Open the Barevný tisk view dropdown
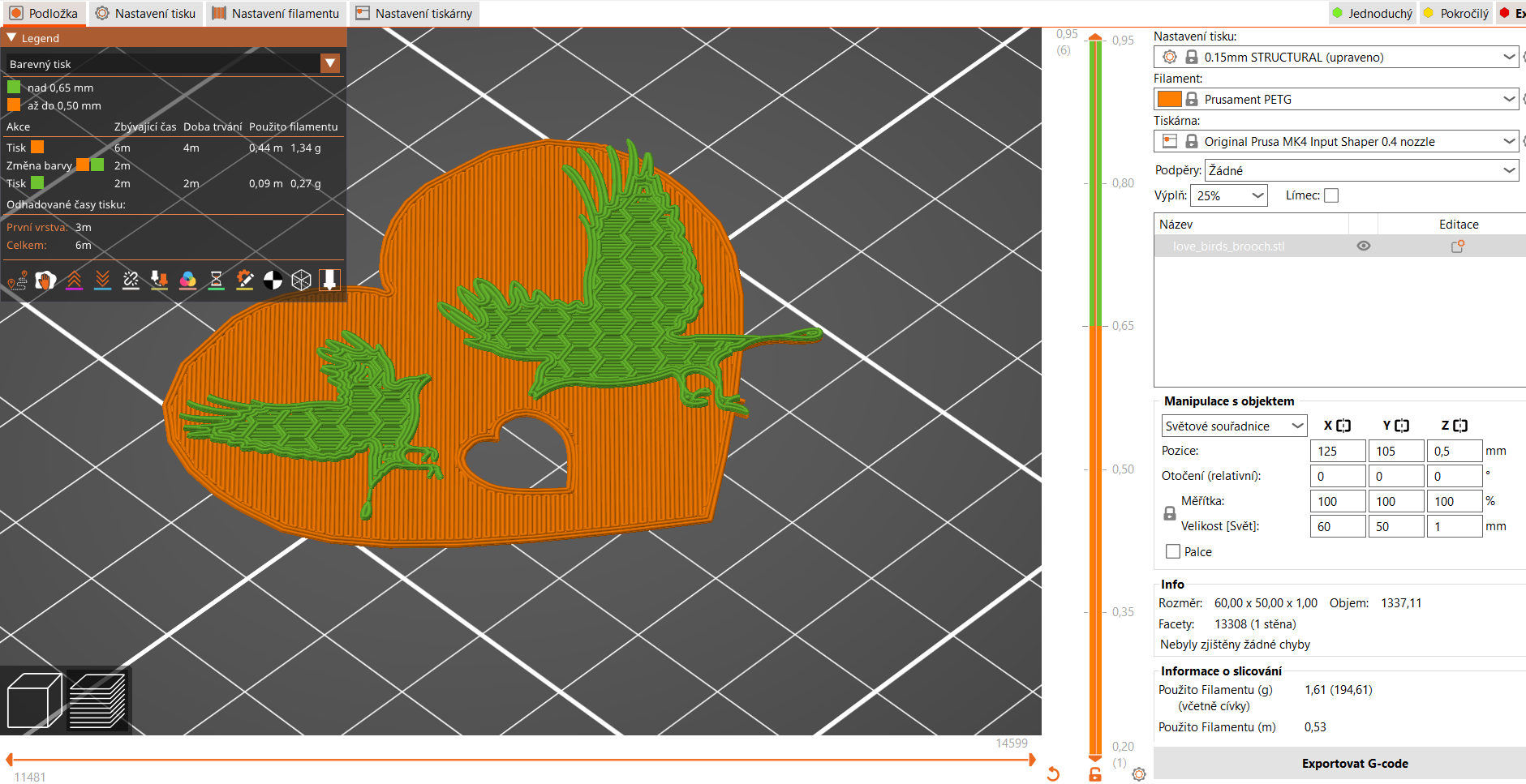The width and height of the screenshot is (1526, 784). point(330,63)
